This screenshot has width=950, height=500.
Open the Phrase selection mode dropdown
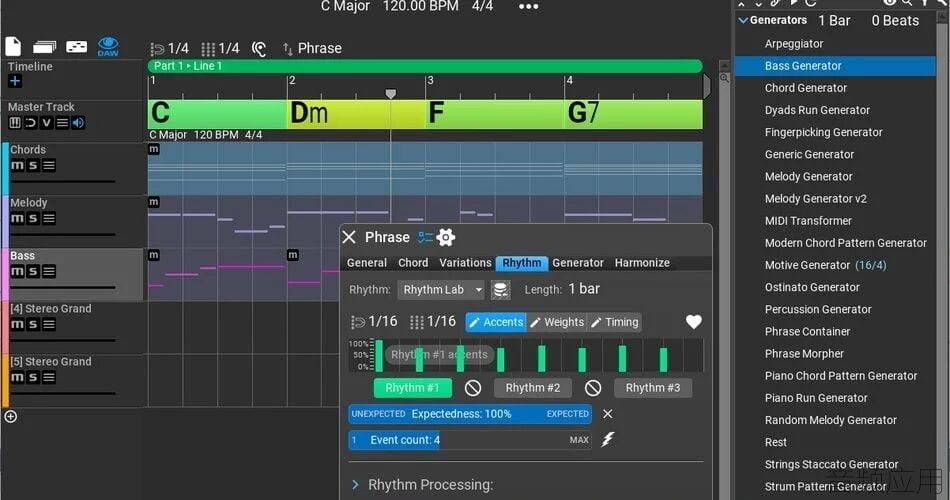[x=312, y=48]
